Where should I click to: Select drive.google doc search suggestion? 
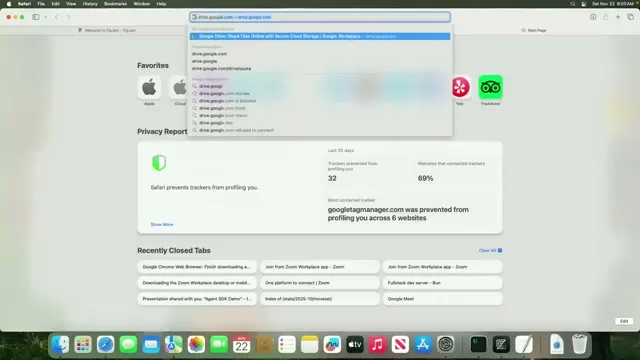click(320, 123)
